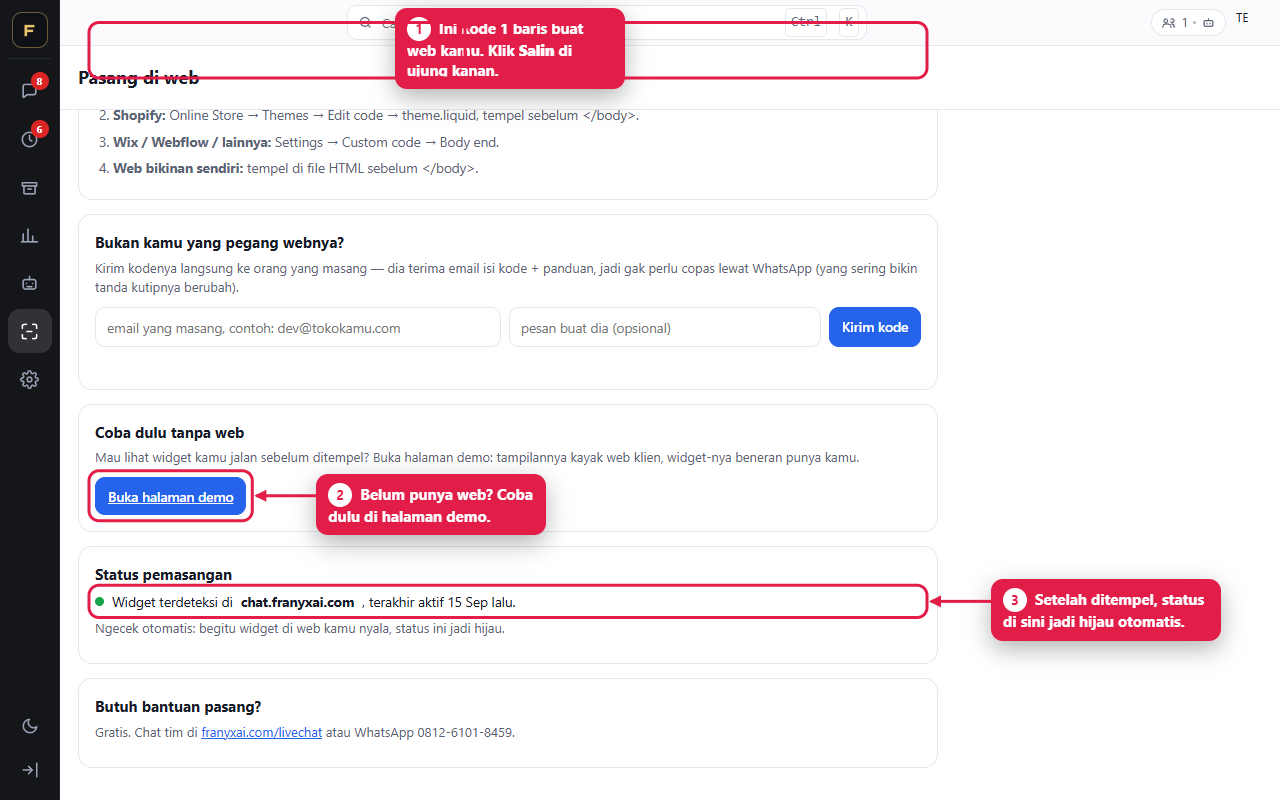Image resolution: width=1280 pixels, height=800 pixels.
Task: Open the bar chart analytics icon
Action: pyautogui.click(x=30, y=236)
